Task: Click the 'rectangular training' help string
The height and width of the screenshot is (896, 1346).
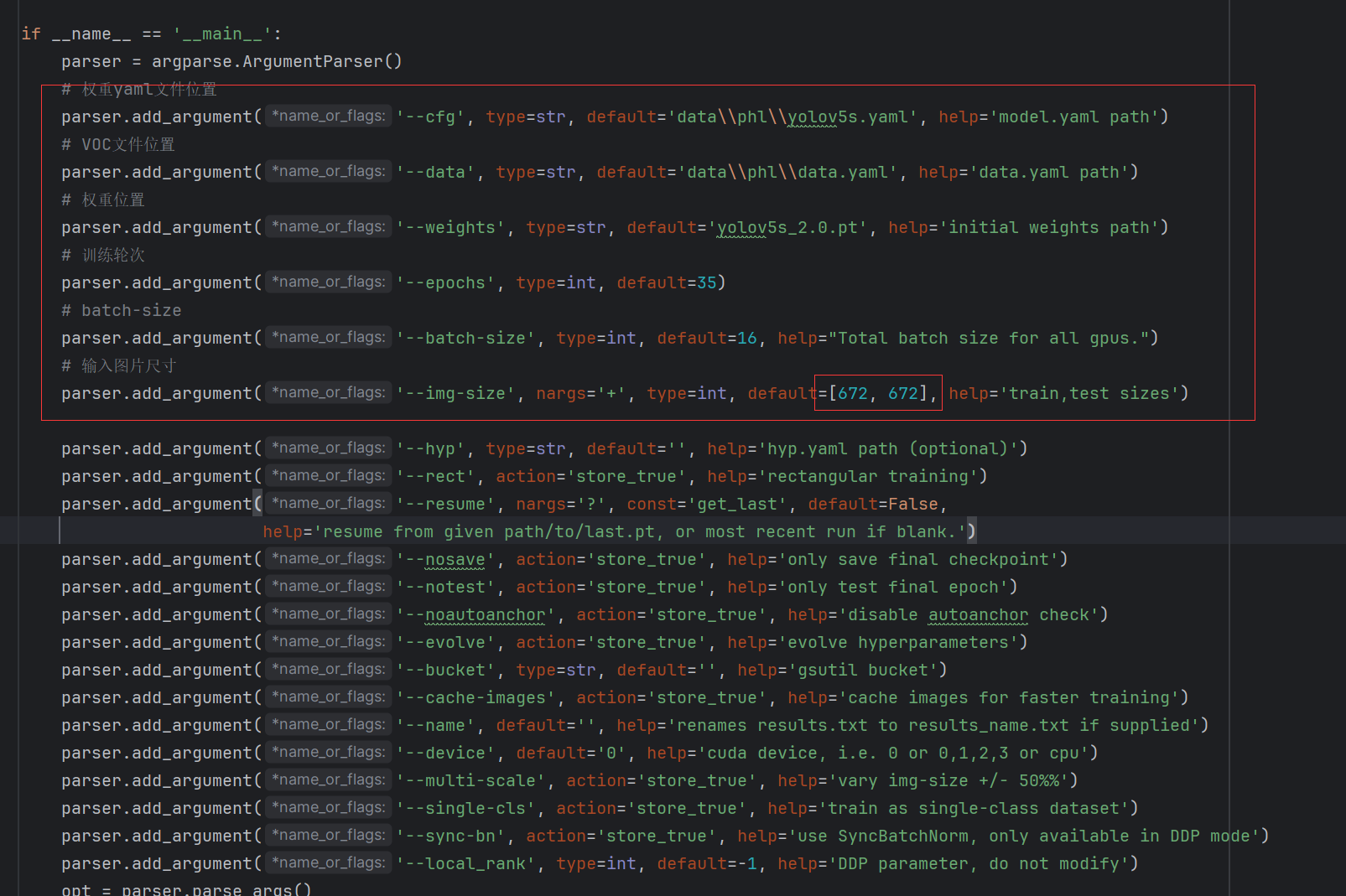Action: point(868,476)
